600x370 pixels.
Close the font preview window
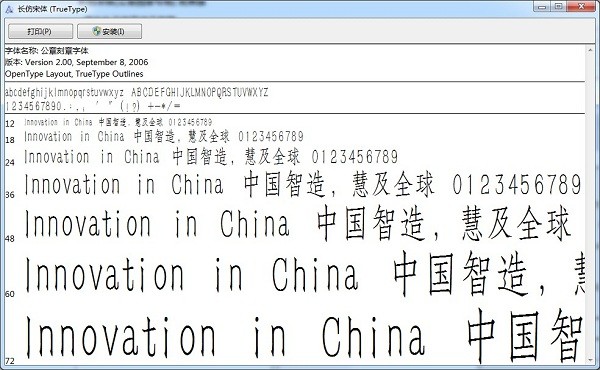[581, 7]
